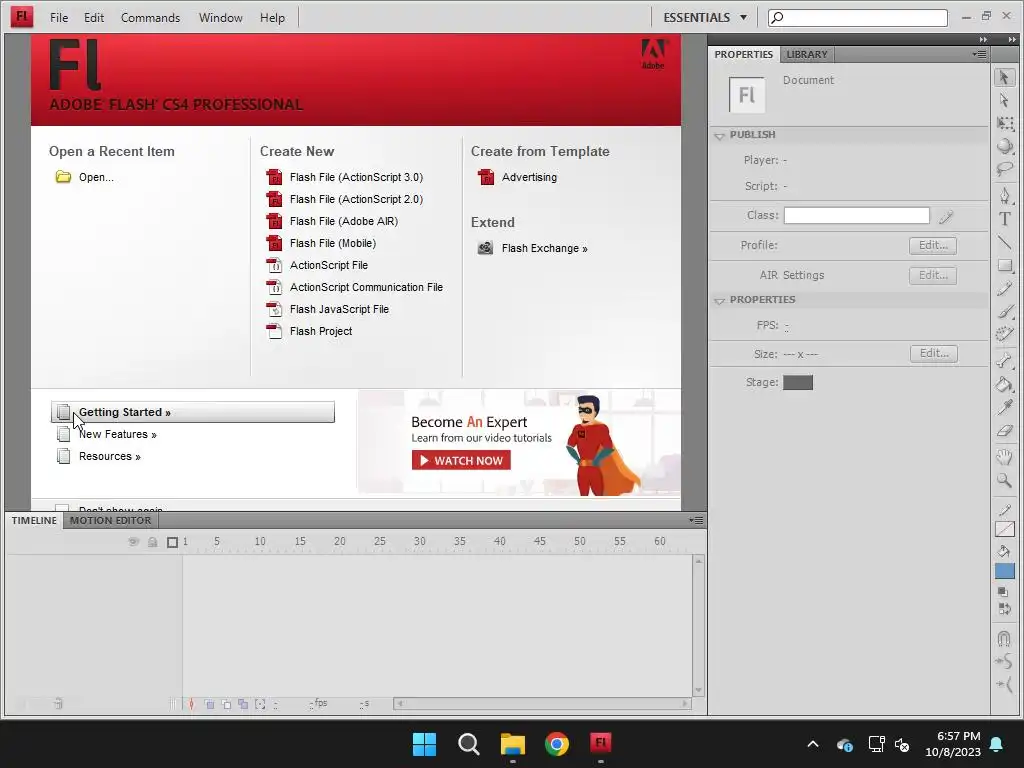Select the Pen tool
Image resolution: width=1024 pixels, height=768 pixels.
(1004, 195)
